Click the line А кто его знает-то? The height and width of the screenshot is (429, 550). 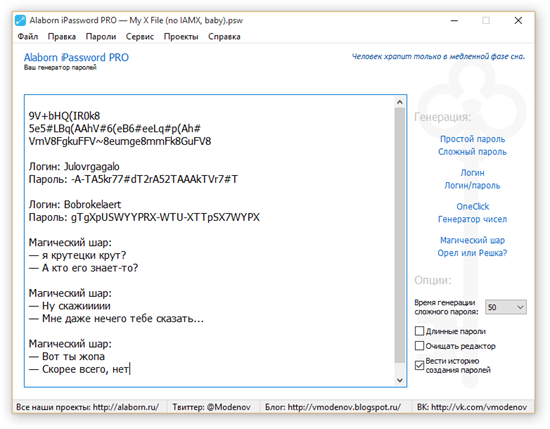point(83,268)
